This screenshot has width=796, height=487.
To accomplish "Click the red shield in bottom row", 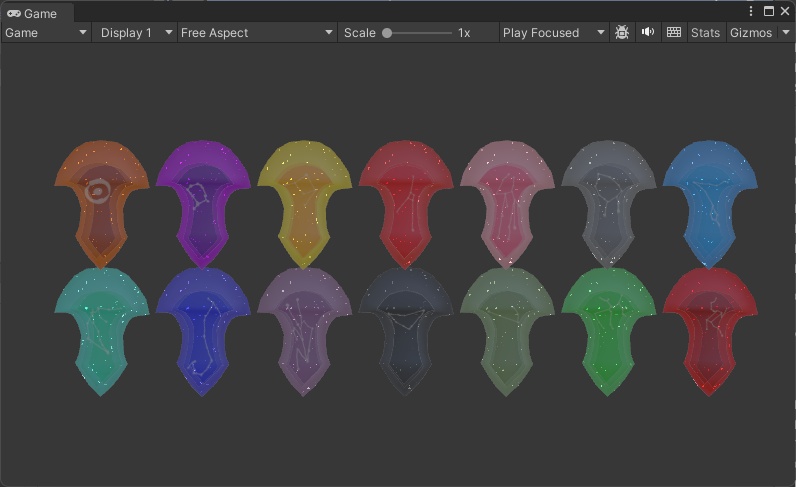I will 710,332.
